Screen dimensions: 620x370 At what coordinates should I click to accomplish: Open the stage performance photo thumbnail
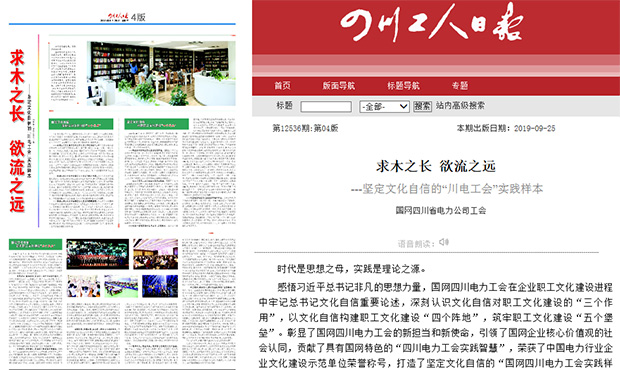pyautogui.click(x=98, y=254)
